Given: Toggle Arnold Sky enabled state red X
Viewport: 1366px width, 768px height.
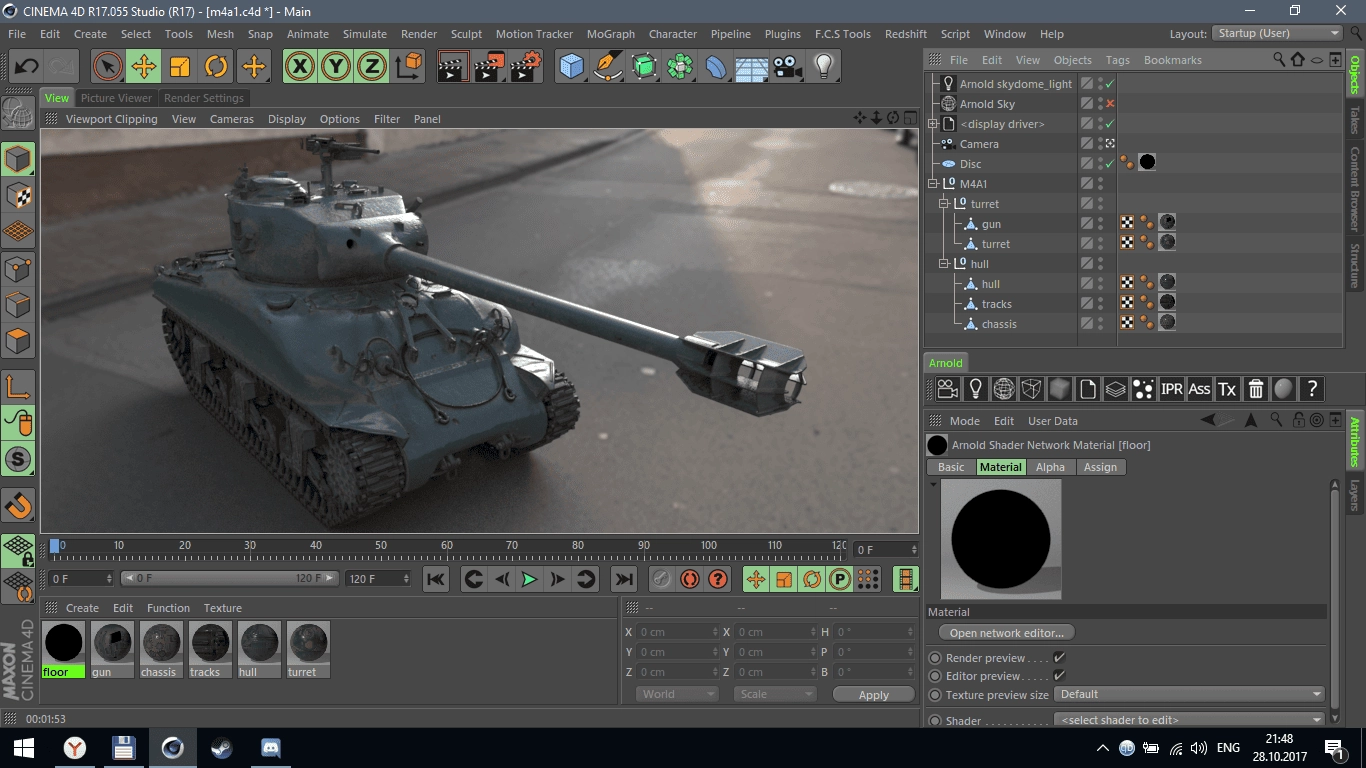Looking at the screenshot, I should click(1110, 104).
